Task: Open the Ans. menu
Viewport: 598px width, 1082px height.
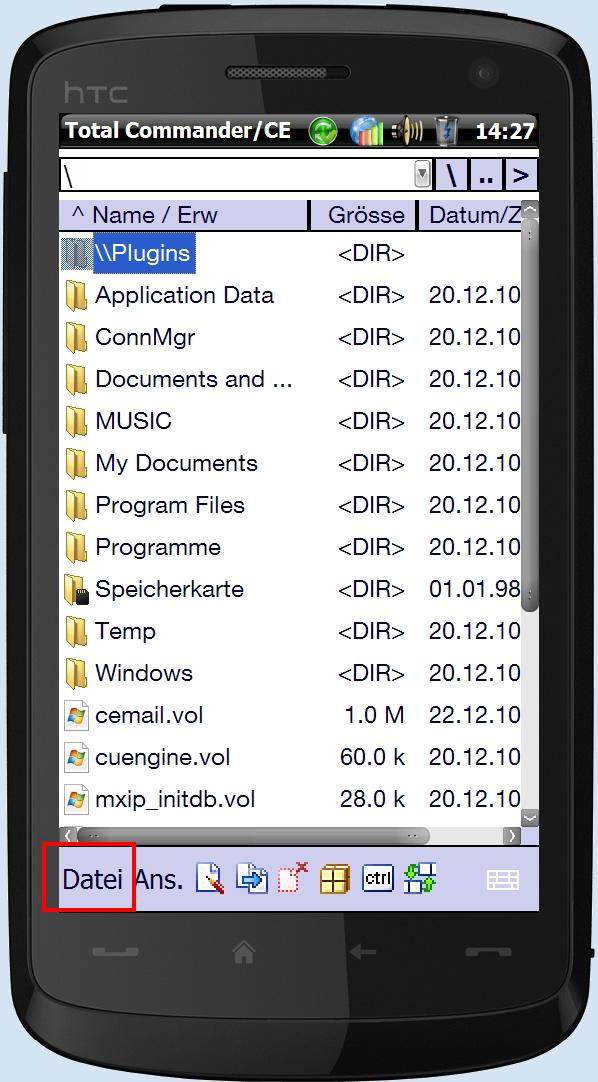Action: (159, 880)
